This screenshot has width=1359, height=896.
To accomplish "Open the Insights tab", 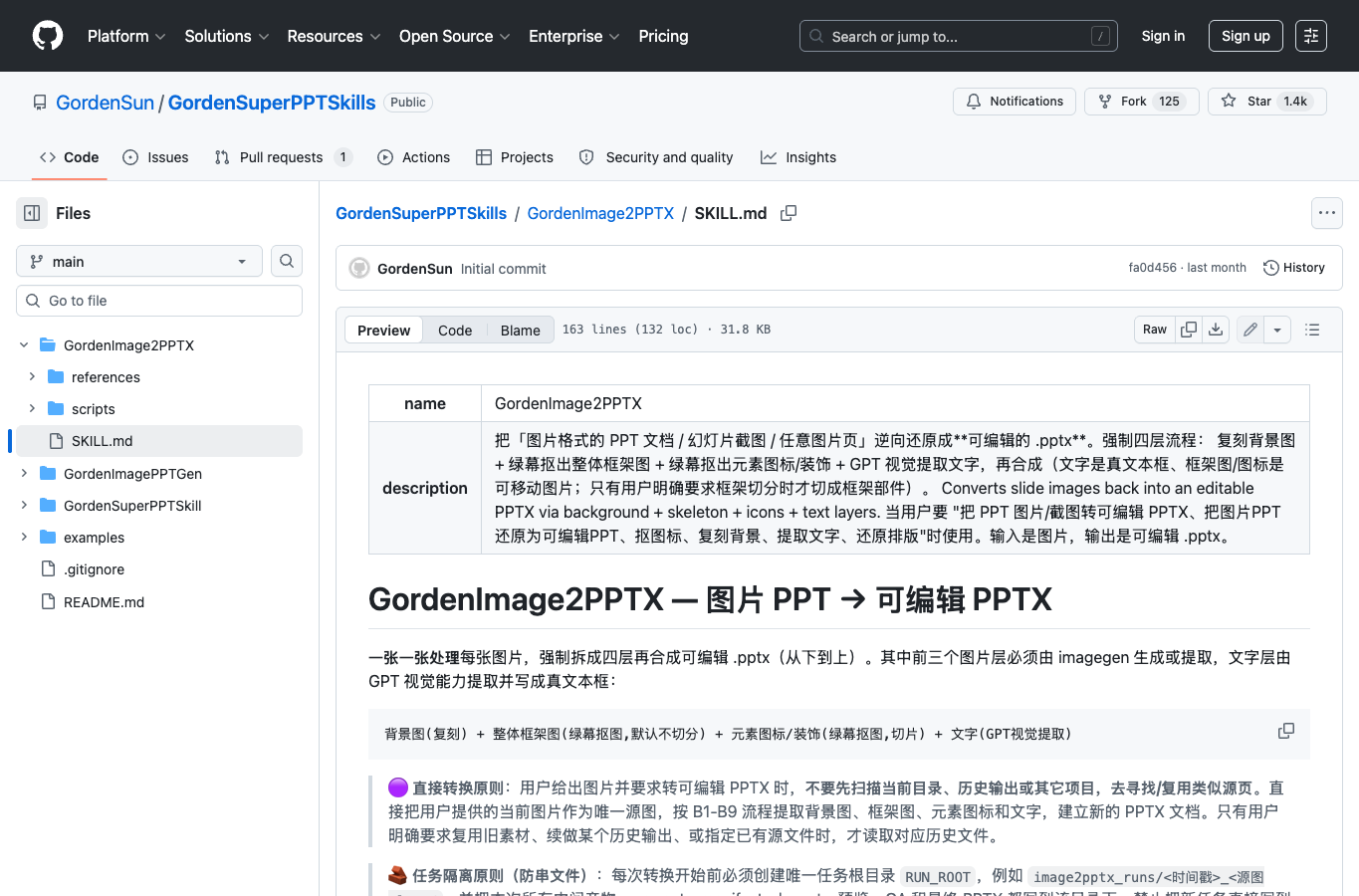I will point(798,157).
